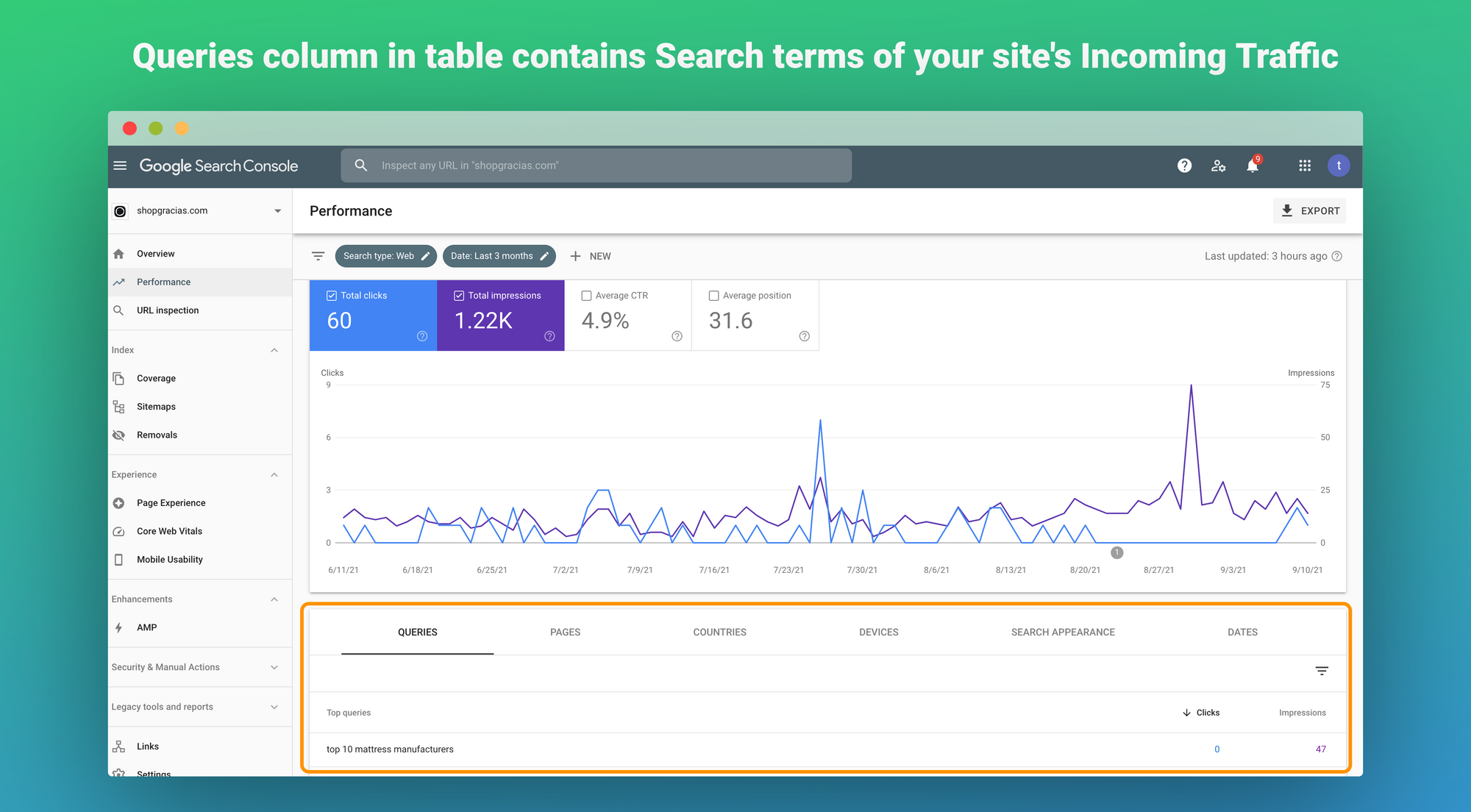The width and height of the screenshot is (1471, 812).
Task: Expand the Security & Manual Actions section
Action: pos(274,667)
